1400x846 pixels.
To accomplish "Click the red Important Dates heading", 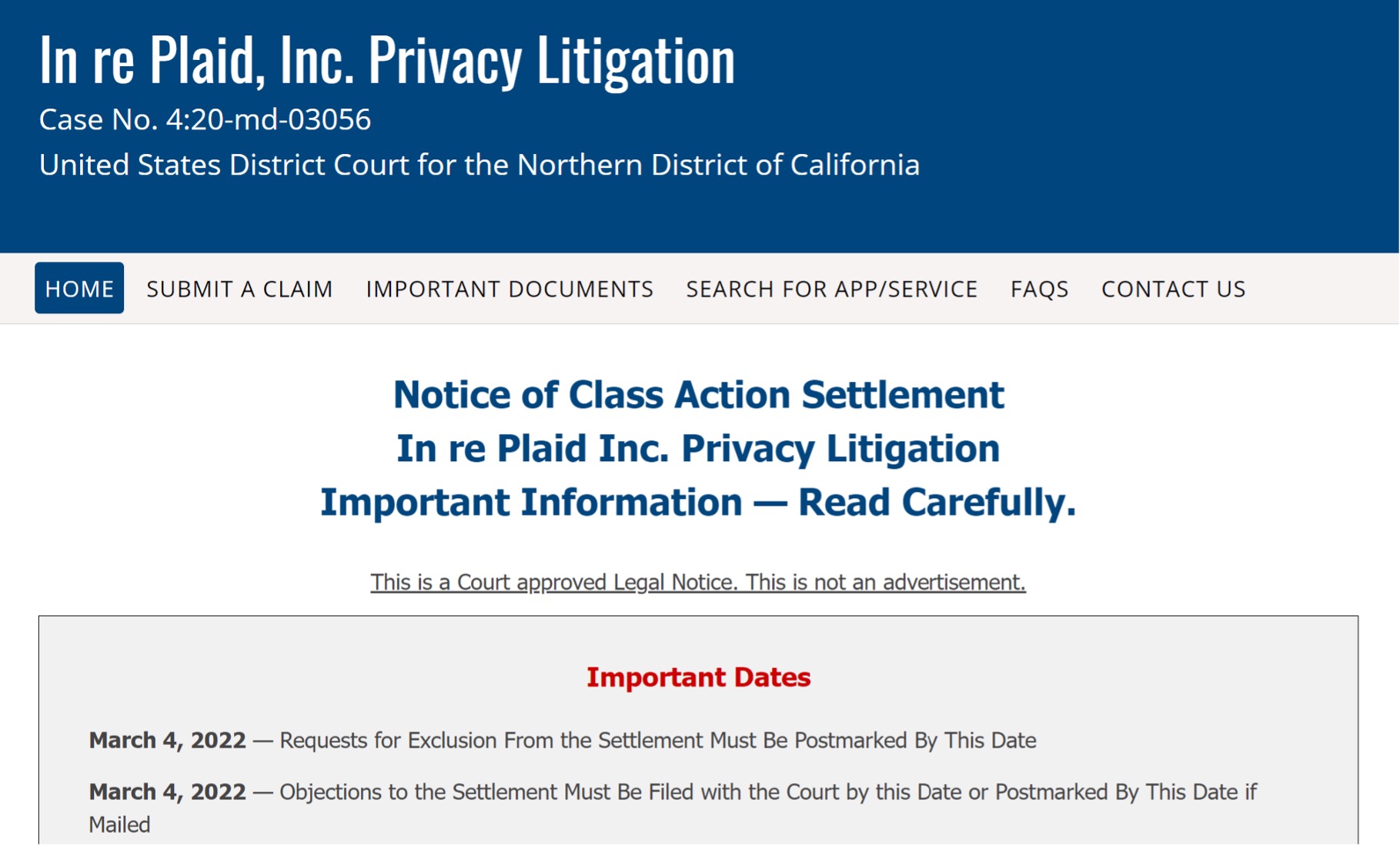I will point(698,678).
